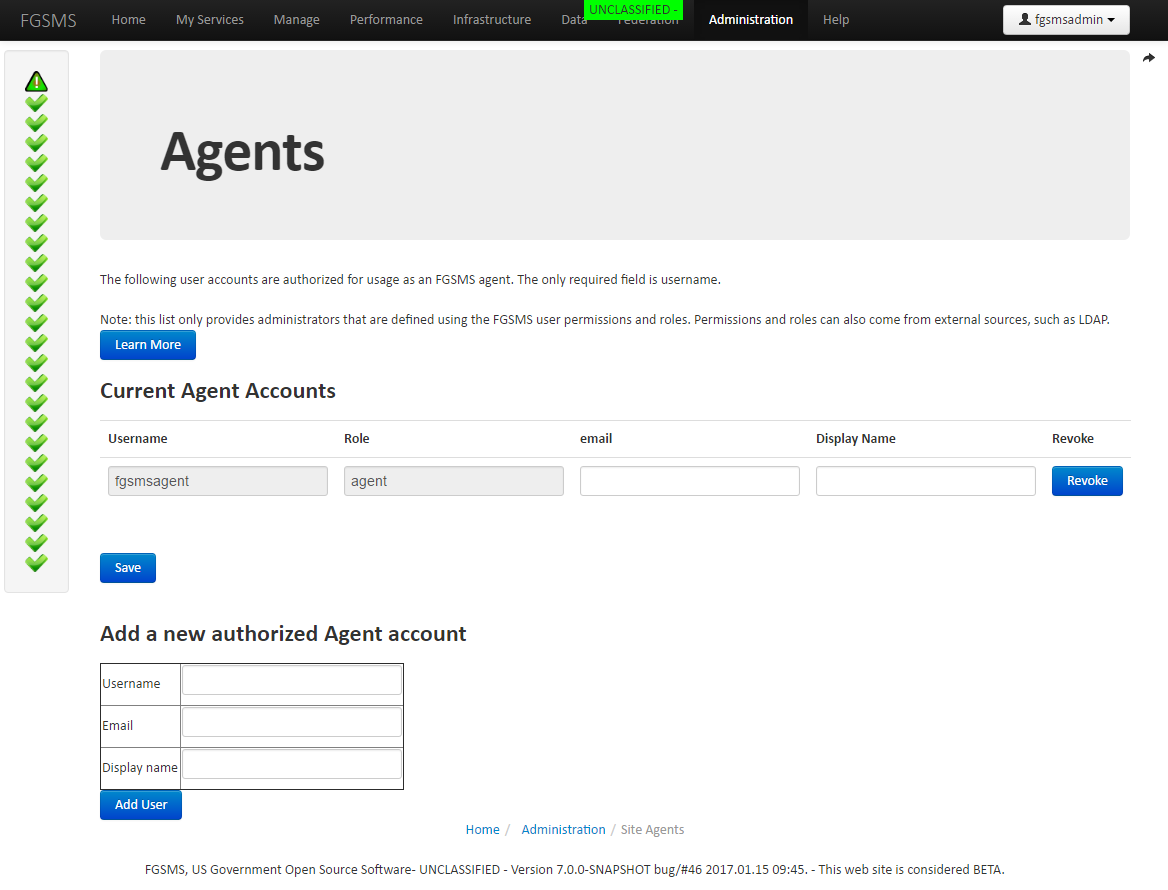Go to the Home menu

coord(128,20)
